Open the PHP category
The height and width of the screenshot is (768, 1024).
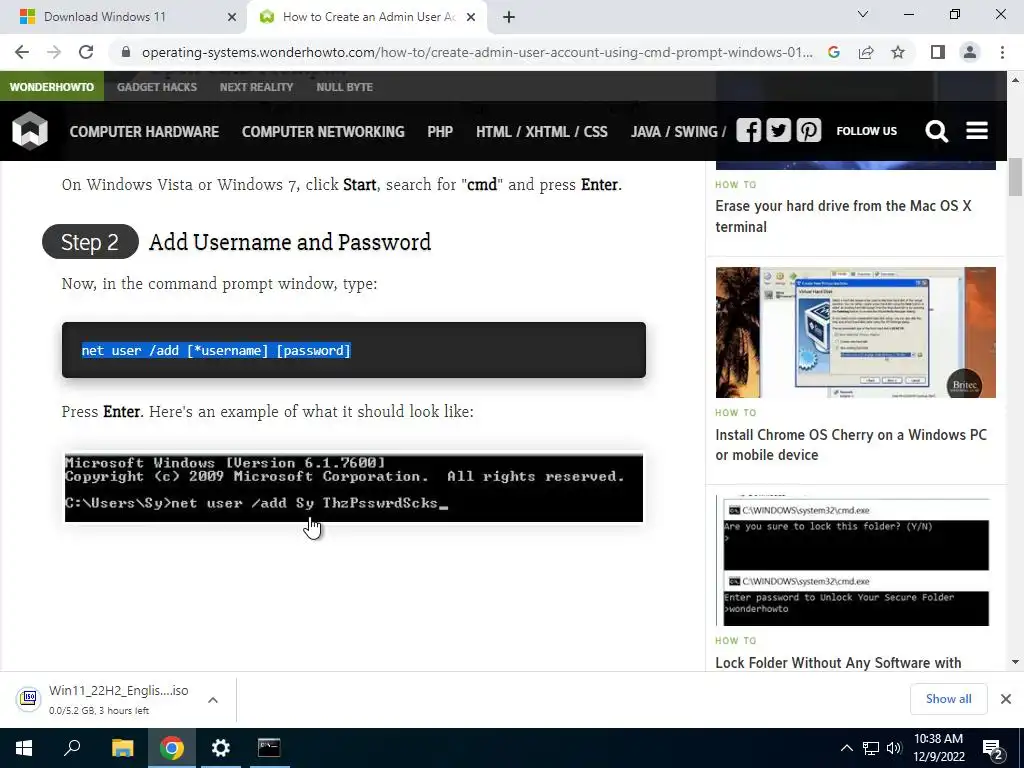(x=440, y=132)
